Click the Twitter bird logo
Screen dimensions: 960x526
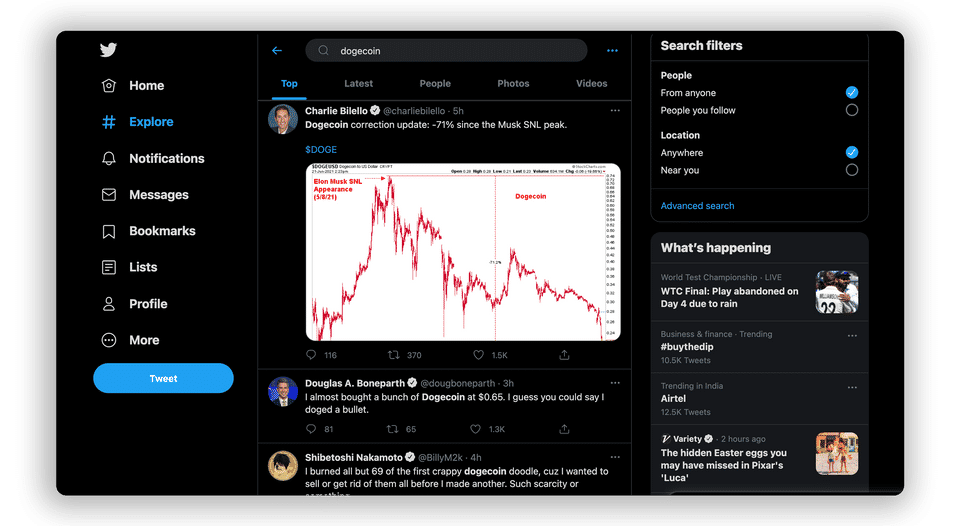(x=108, y=51)
